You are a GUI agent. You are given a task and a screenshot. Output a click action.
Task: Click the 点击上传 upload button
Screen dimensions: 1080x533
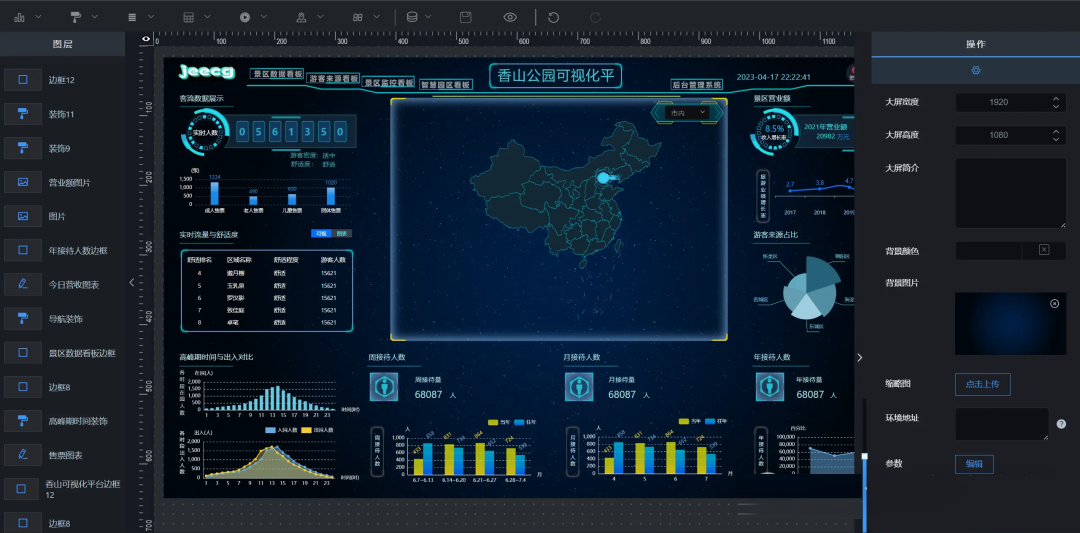pyautogui.click(x=982, y=384)
